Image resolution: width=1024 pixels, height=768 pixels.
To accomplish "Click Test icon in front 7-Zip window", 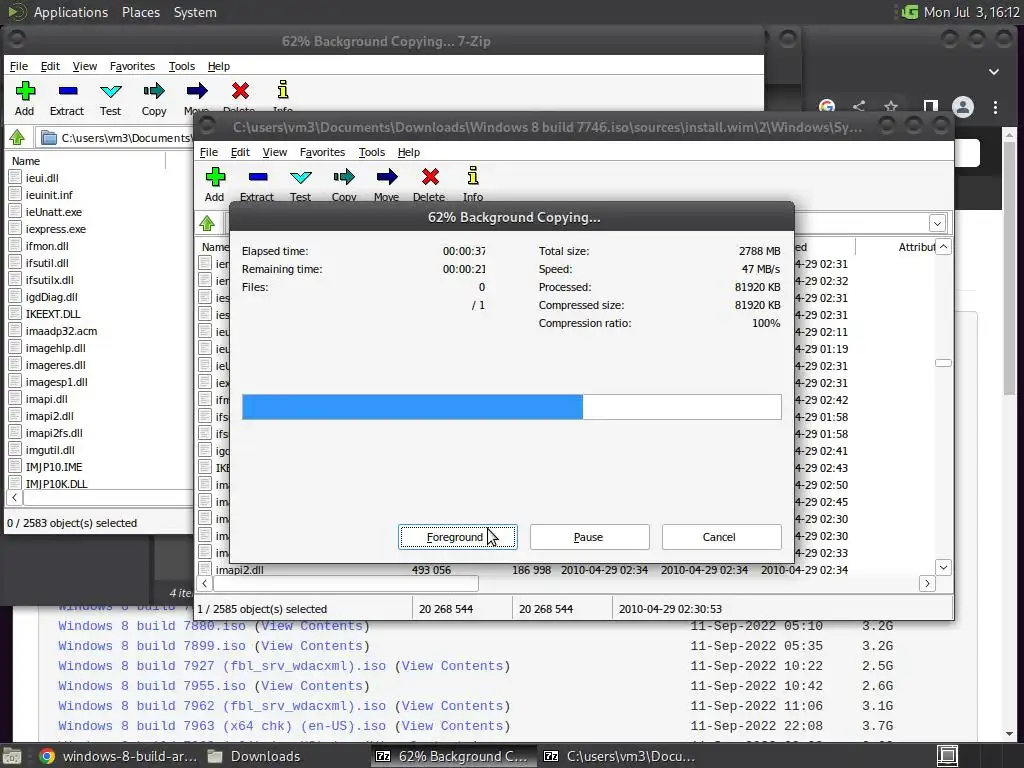I will pyautogui.click(x=300, y=177).
